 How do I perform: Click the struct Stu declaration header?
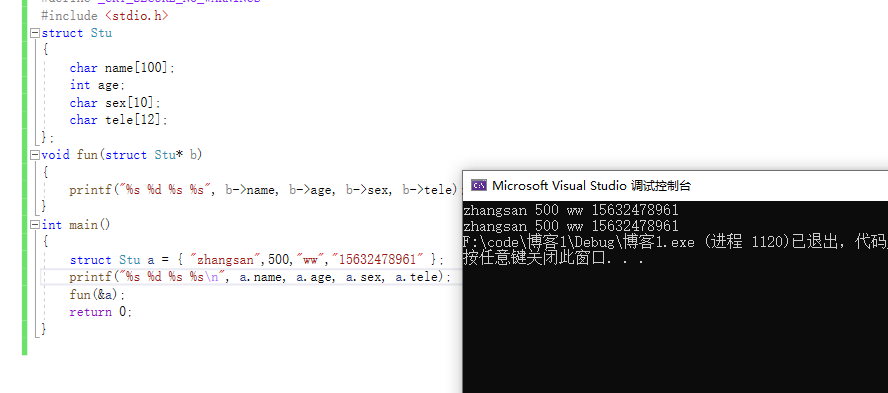pyautogui.click(x=76, y=33)
